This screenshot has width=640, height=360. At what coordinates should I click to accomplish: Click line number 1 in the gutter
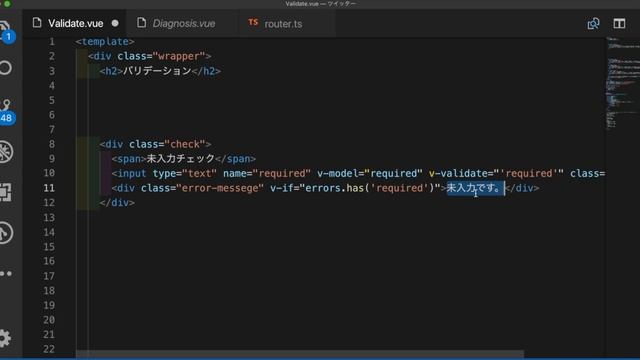click(52, 42)
